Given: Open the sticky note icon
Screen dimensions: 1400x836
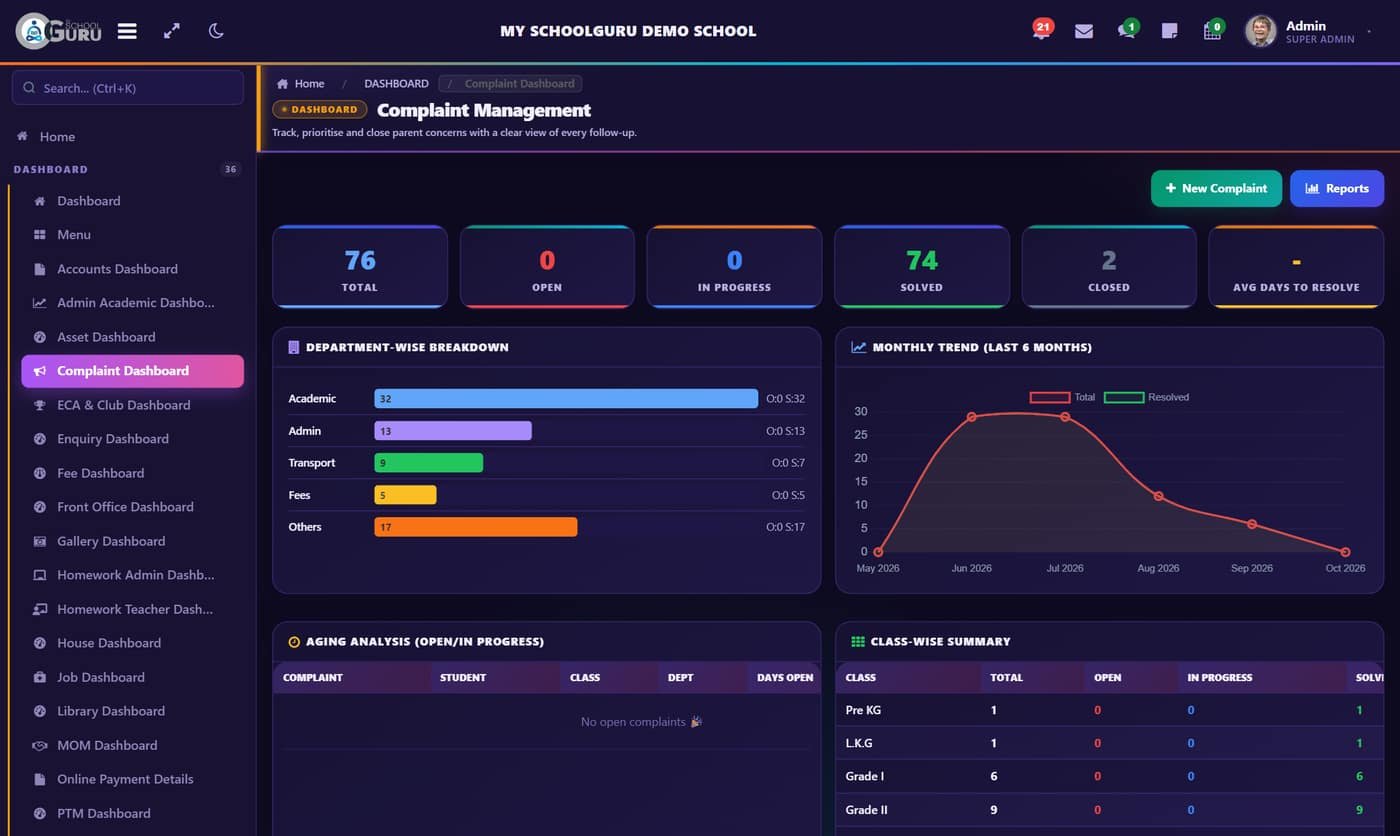Looking at the screenshot, I should pos(1169,31).
